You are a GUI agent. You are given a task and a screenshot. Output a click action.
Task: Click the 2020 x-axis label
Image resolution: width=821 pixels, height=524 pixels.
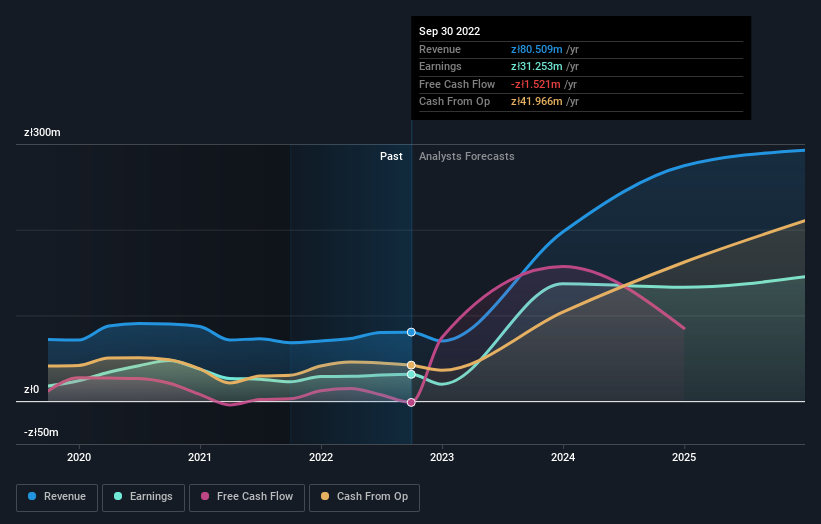coord(79,457)
